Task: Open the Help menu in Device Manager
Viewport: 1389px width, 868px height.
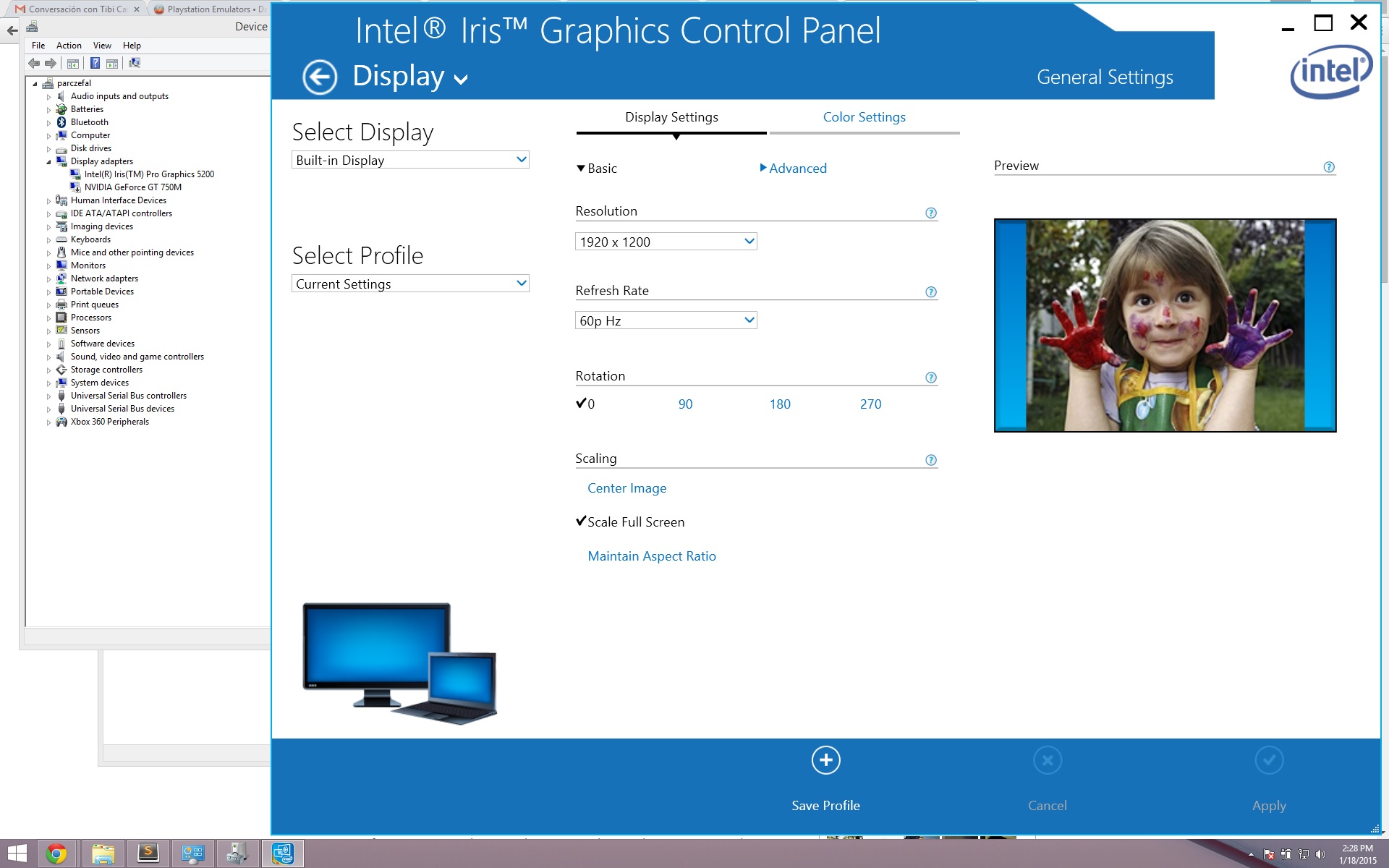Action: (132, 45)
